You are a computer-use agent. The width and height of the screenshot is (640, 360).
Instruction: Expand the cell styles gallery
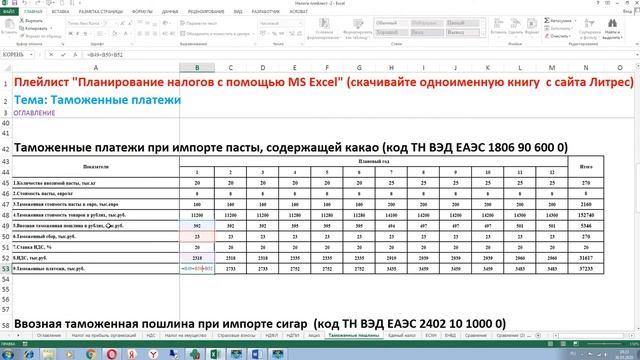coord(484,35)
